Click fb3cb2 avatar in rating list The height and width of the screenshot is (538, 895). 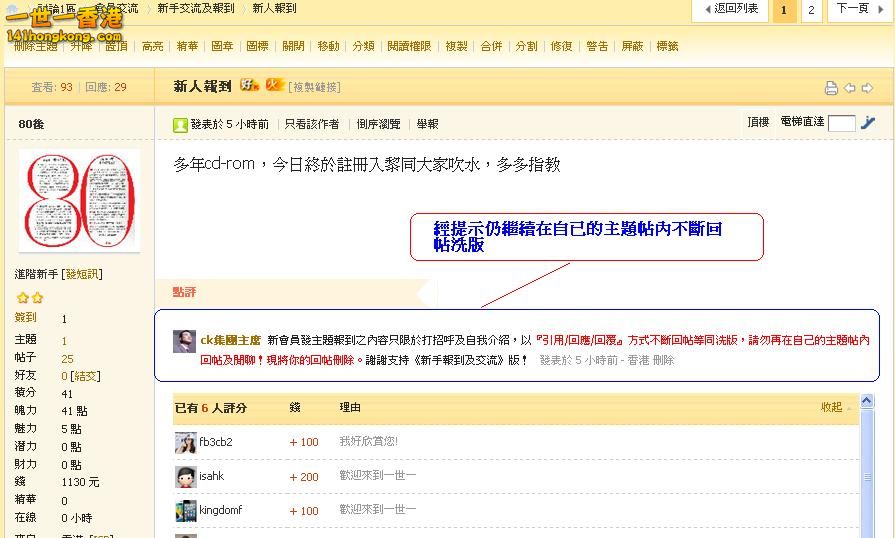tap(186, 443)
